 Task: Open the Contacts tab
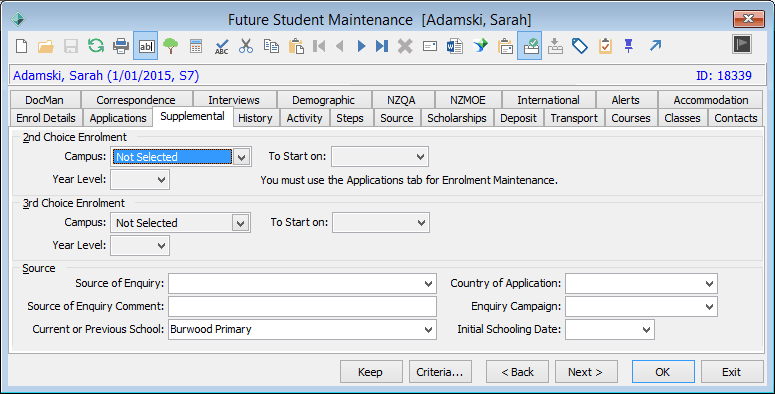coord(735,118)
